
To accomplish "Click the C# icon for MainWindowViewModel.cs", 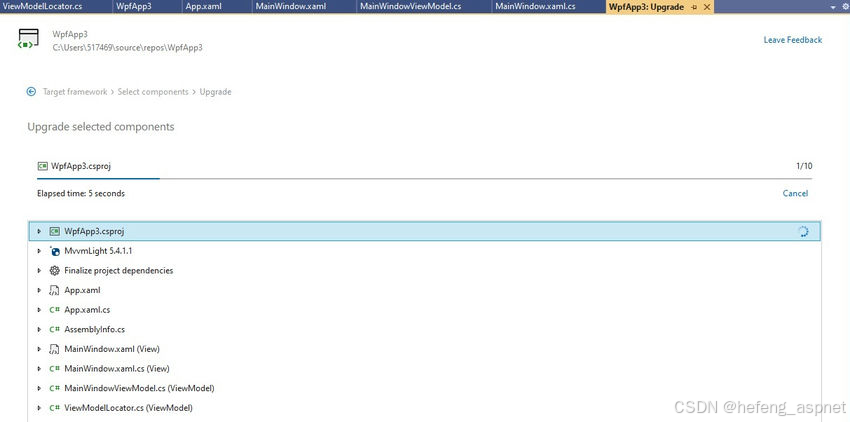I will point(54,388).
